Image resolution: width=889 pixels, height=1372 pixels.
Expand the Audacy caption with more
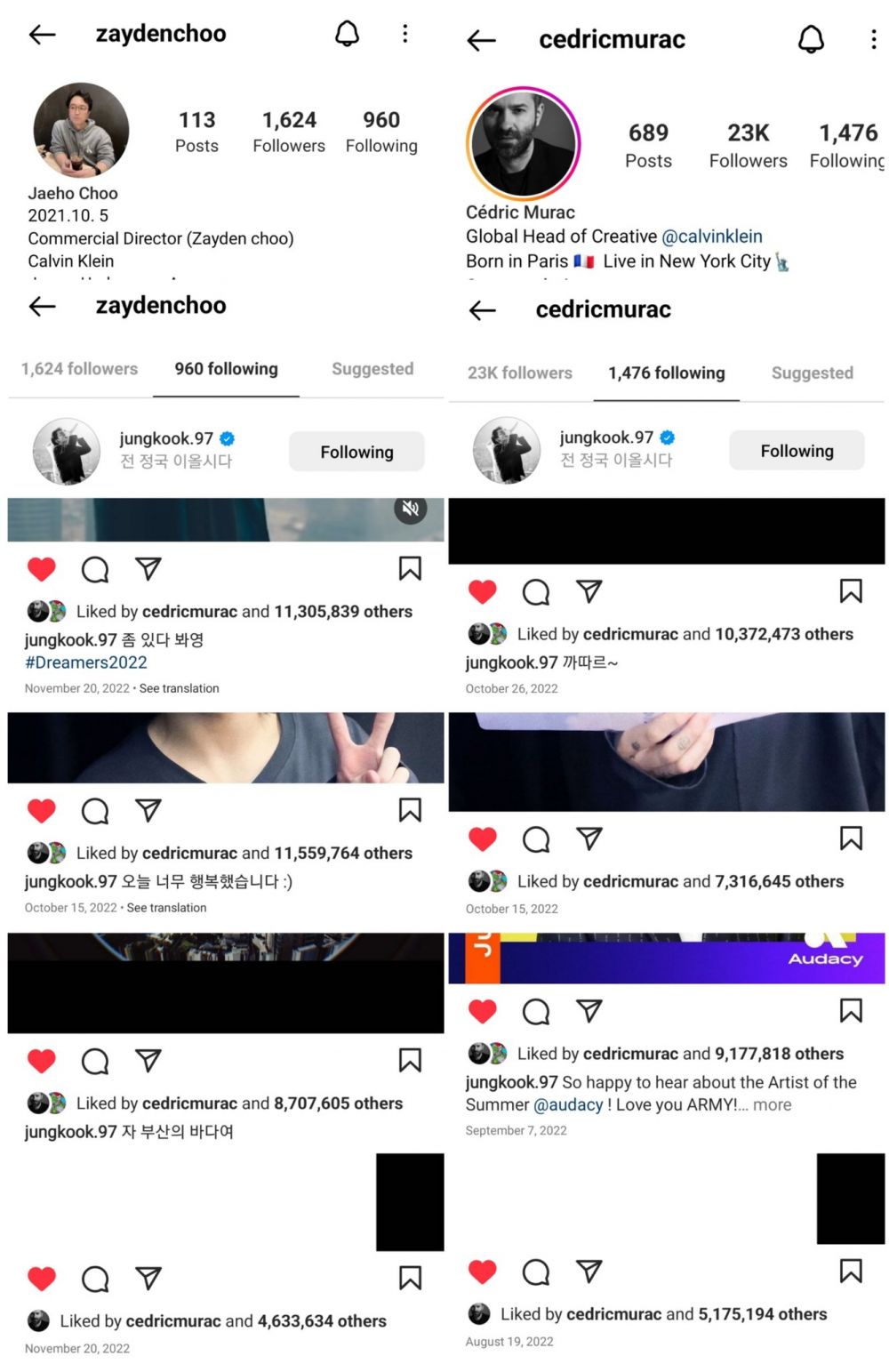click(772, 1104)
